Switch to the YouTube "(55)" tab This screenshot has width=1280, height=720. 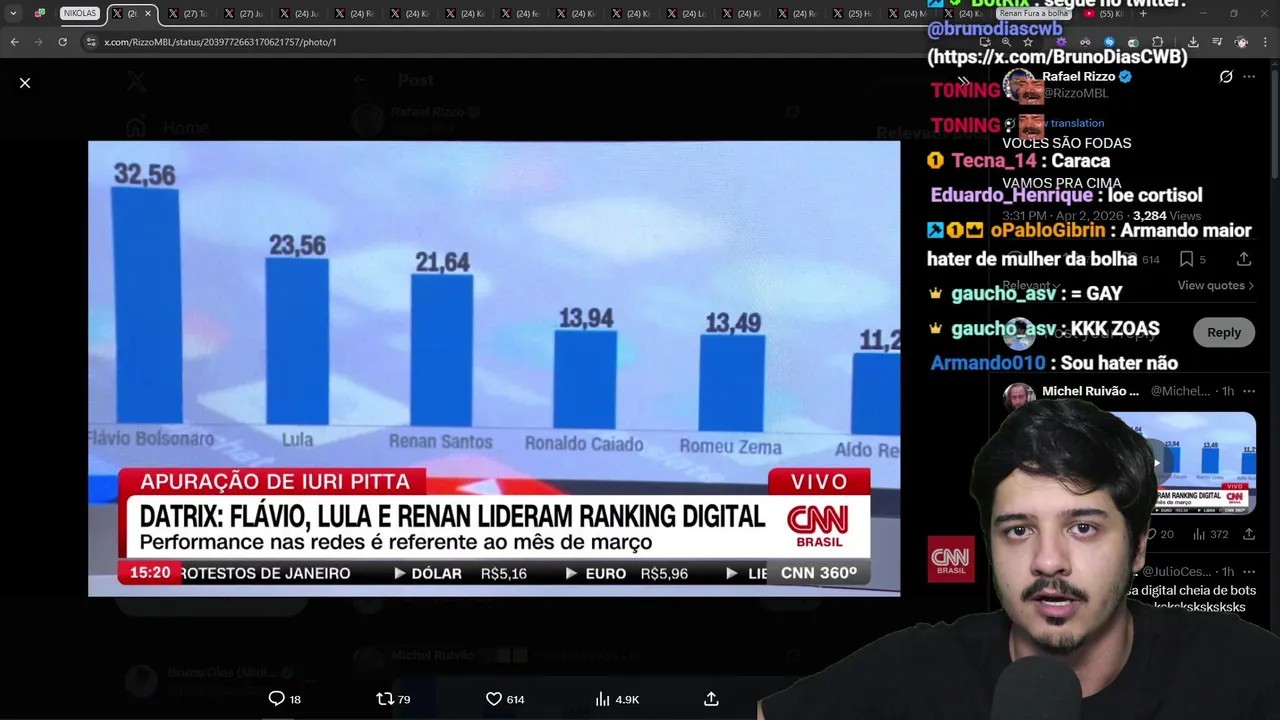click(x=1104, y=13)
